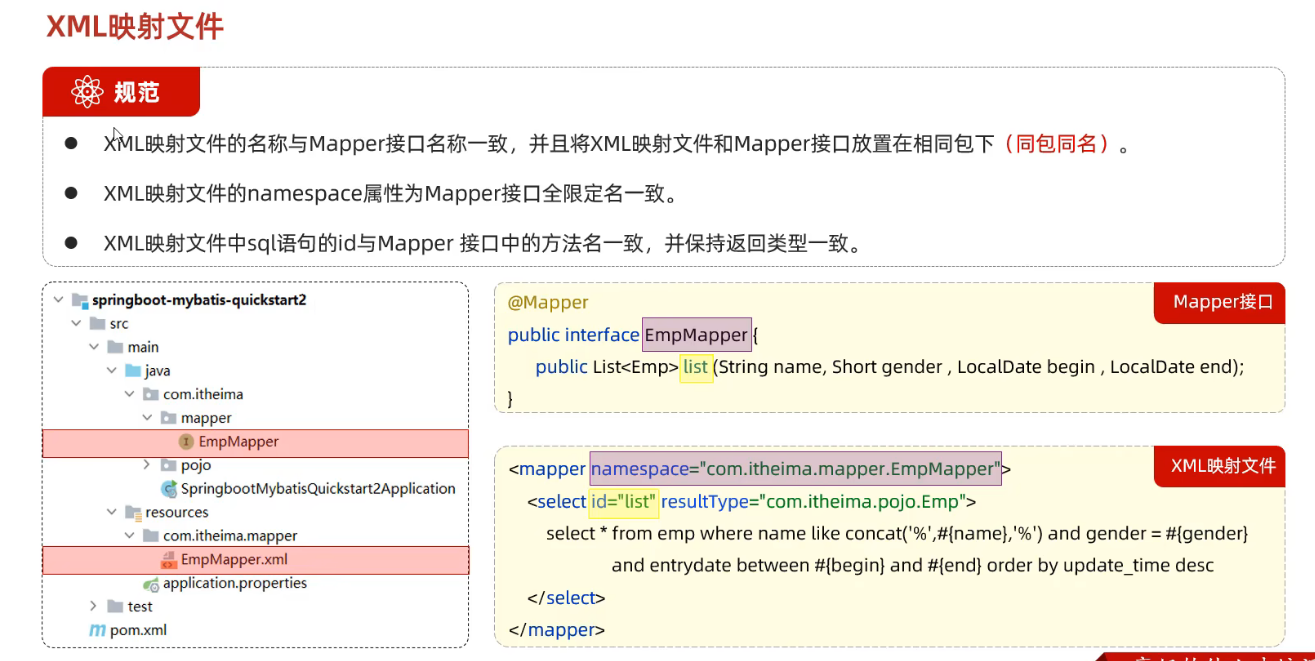Click the red Mapper接口 label
This screenshot has height=661, width=1315.
[1222, 302]
